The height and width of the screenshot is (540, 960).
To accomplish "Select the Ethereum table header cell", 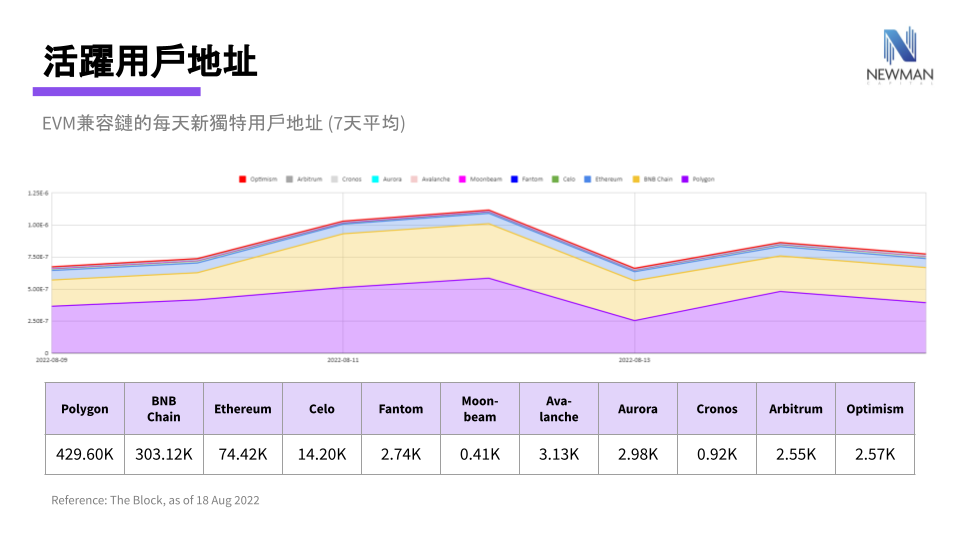I will 242,409.
